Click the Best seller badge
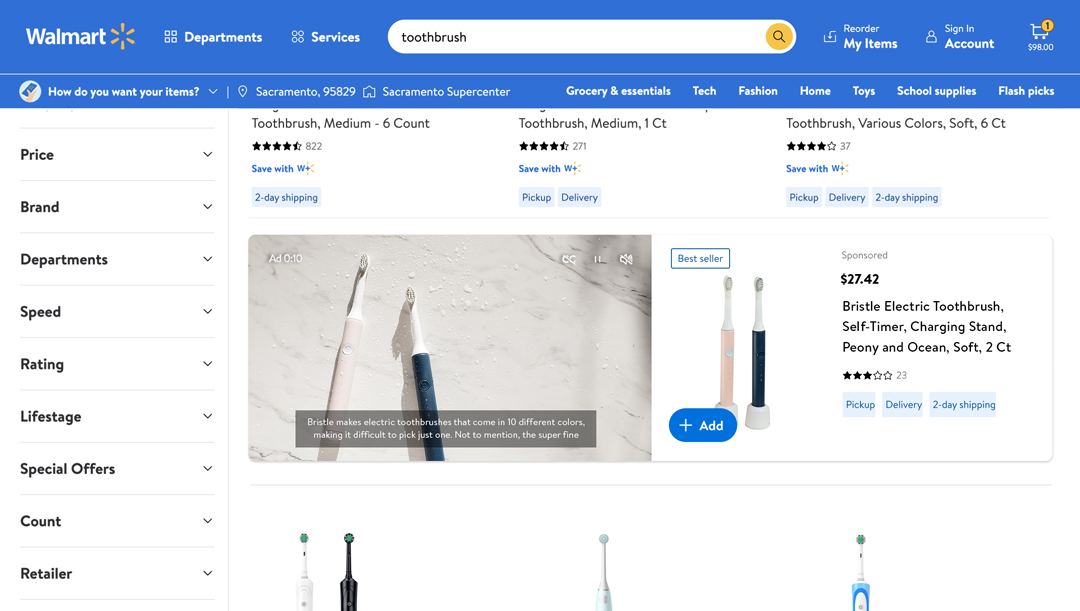The height and width of the screenshot is (611, 1080). [700, 258]
